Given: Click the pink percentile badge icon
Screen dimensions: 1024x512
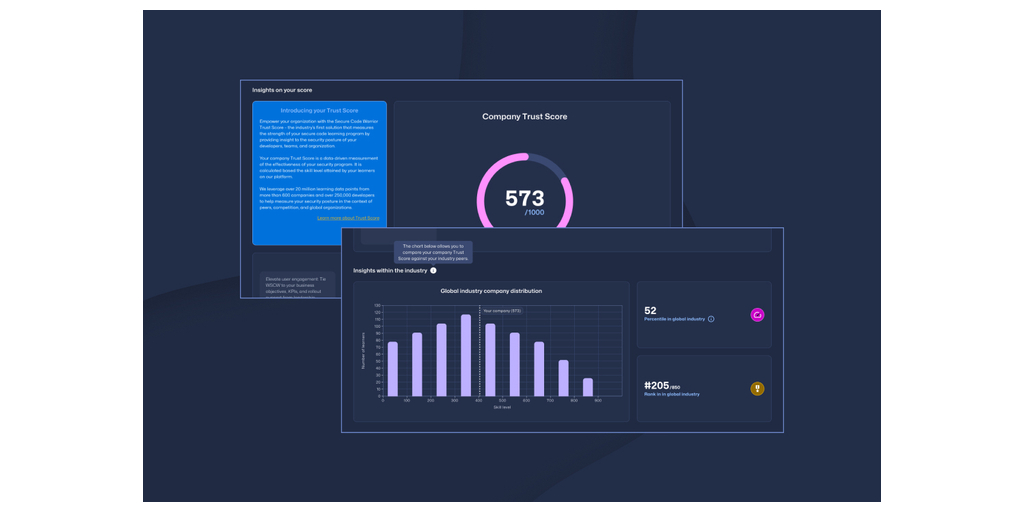Looking at the screenshot, I should point(757,315).
